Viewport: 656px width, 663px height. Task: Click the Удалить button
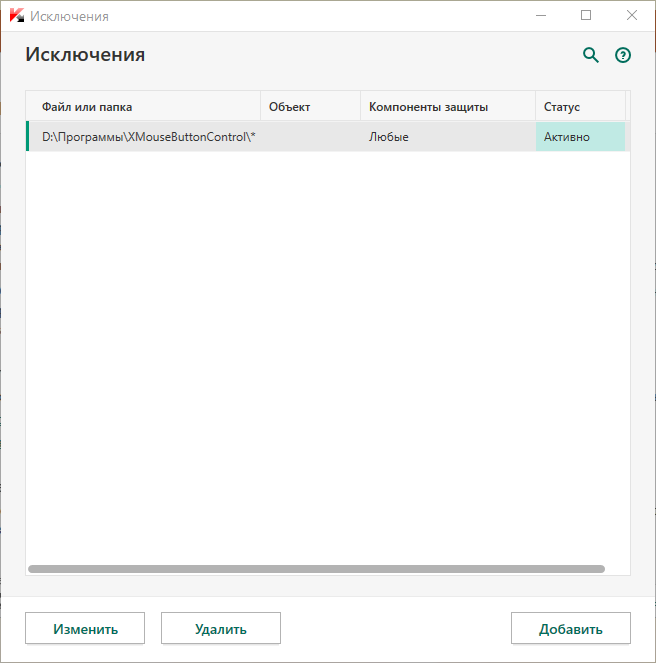tap(221, 628)
